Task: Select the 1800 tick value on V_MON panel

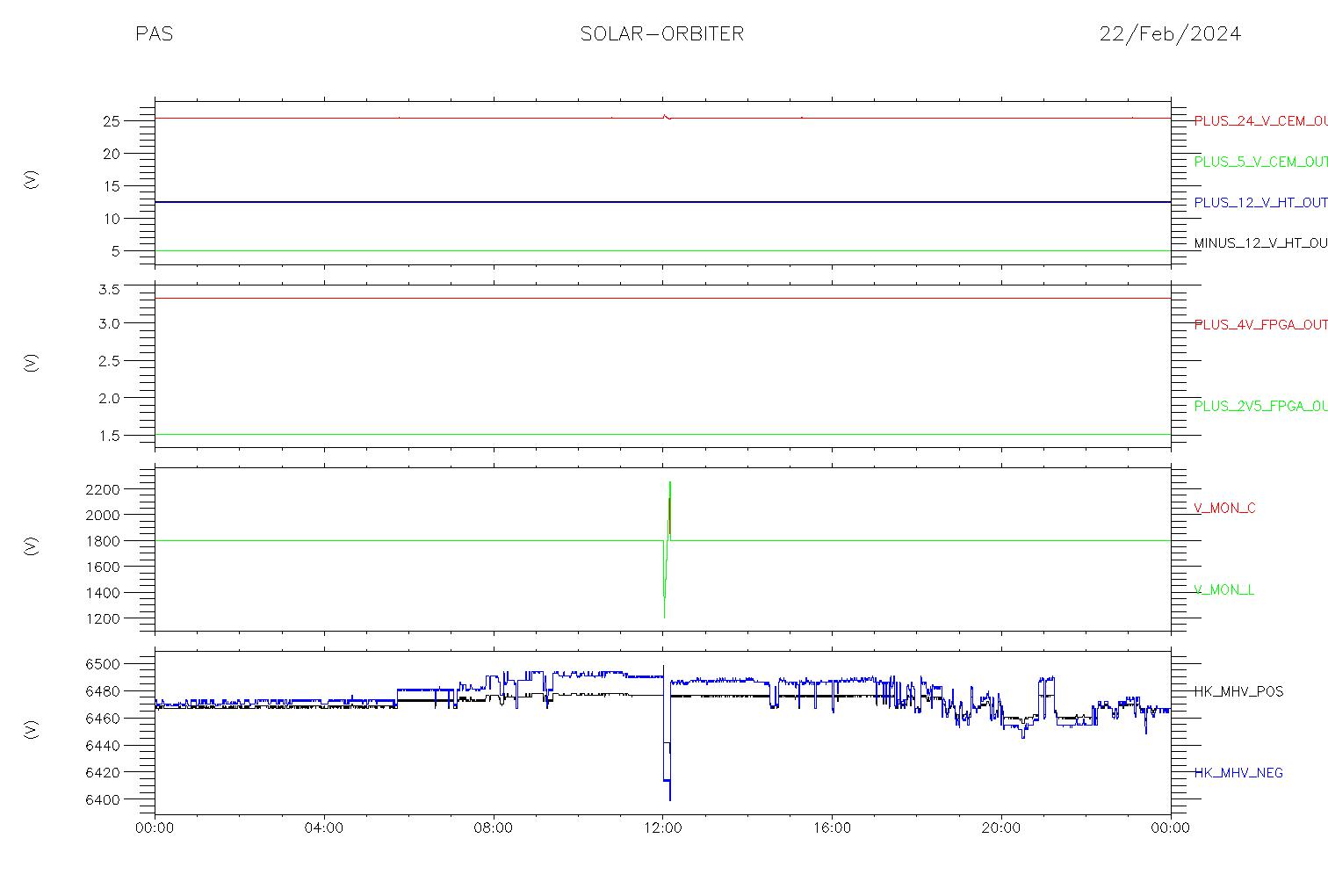Action: click(x=103, y=541)
